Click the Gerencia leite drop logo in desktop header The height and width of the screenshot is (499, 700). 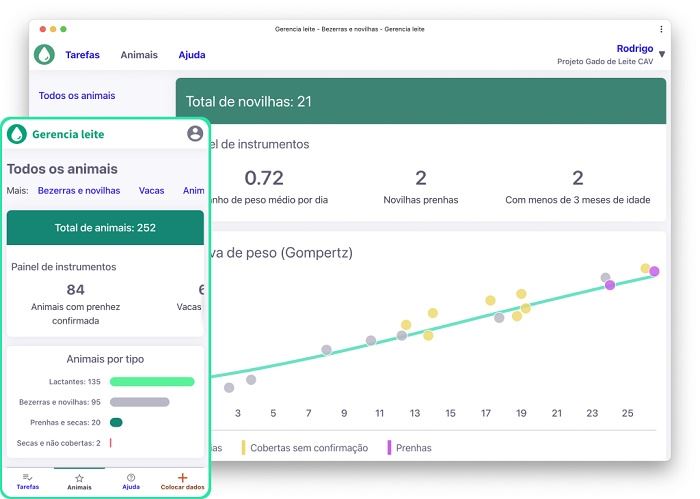(x=44, y=55)
